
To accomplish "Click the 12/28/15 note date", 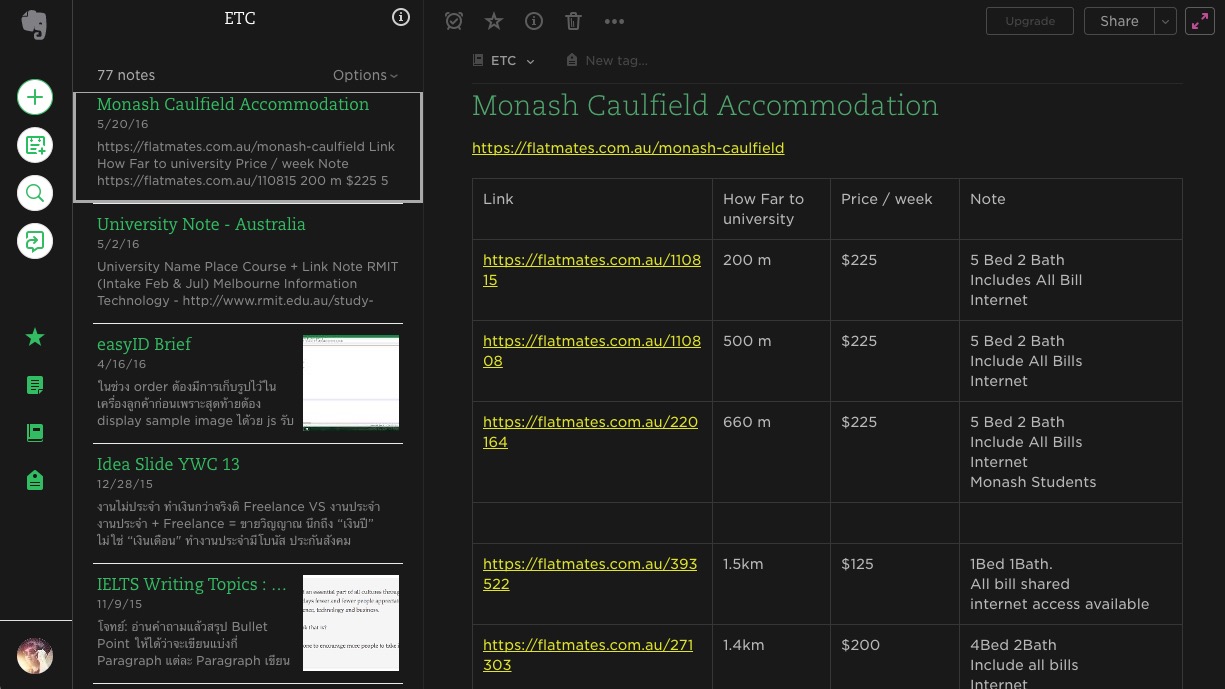I will coord(125,484).
